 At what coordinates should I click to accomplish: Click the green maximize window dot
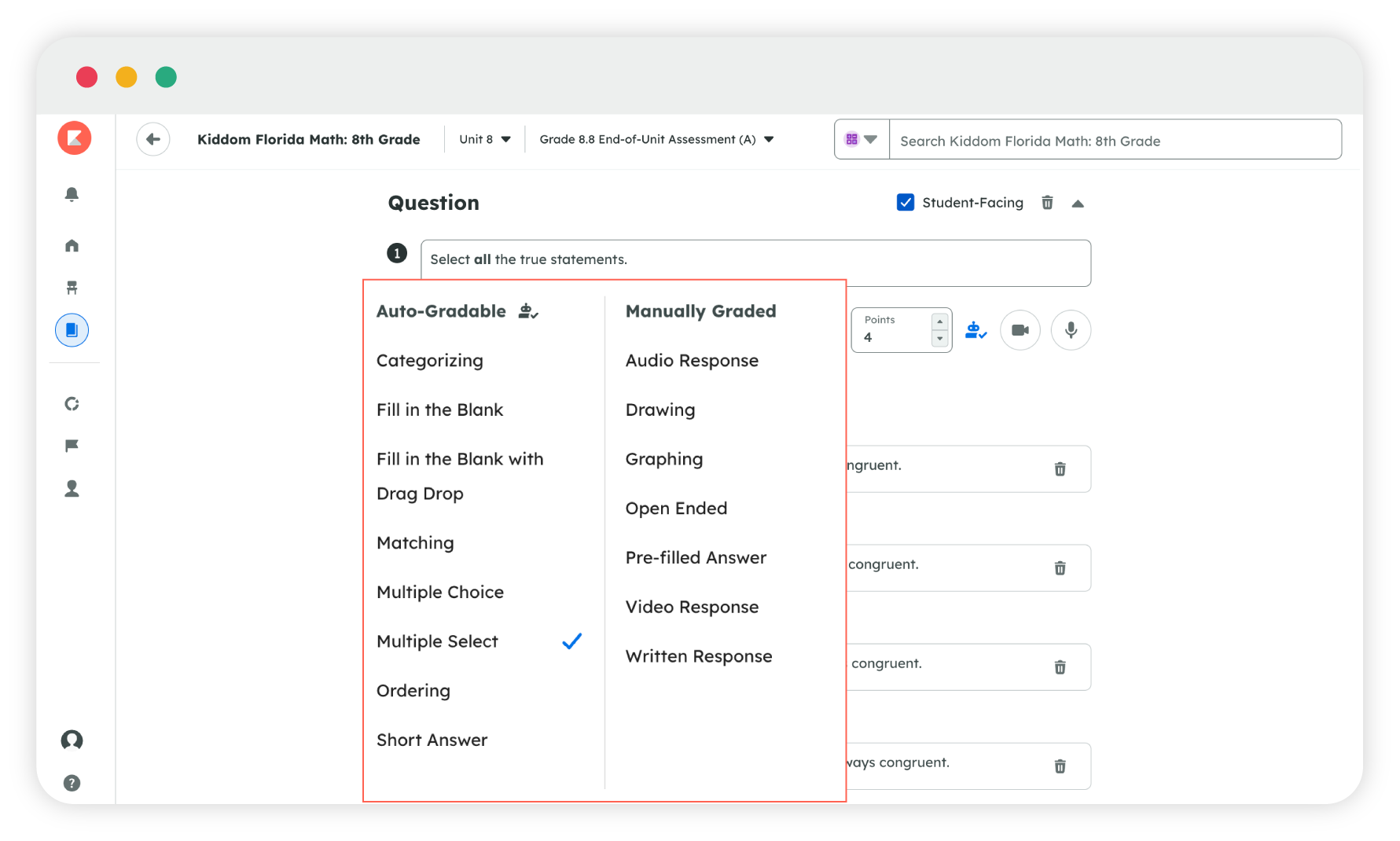tap(166, 77)
